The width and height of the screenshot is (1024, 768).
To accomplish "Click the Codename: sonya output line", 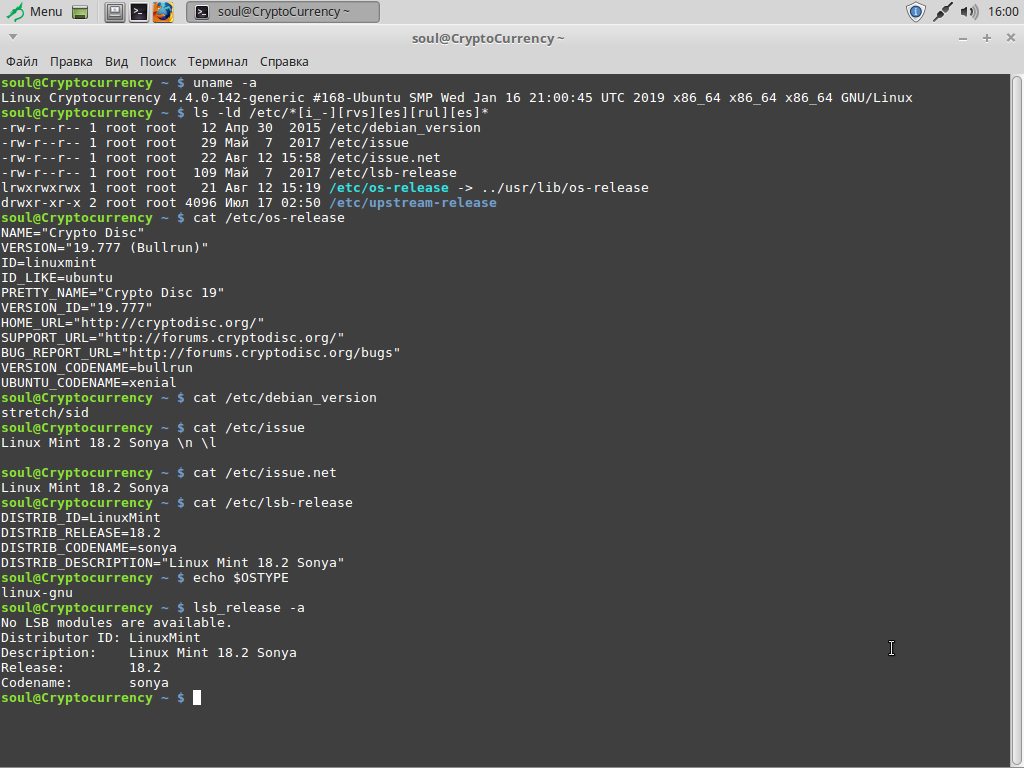I will [x=85, y=684].
